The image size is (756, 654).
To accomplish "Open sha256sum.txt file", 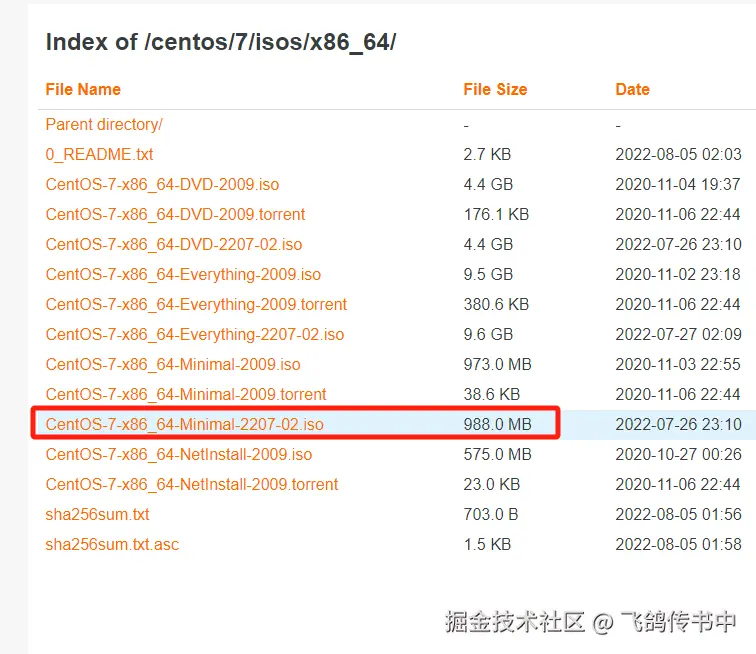I will [97, 514].
